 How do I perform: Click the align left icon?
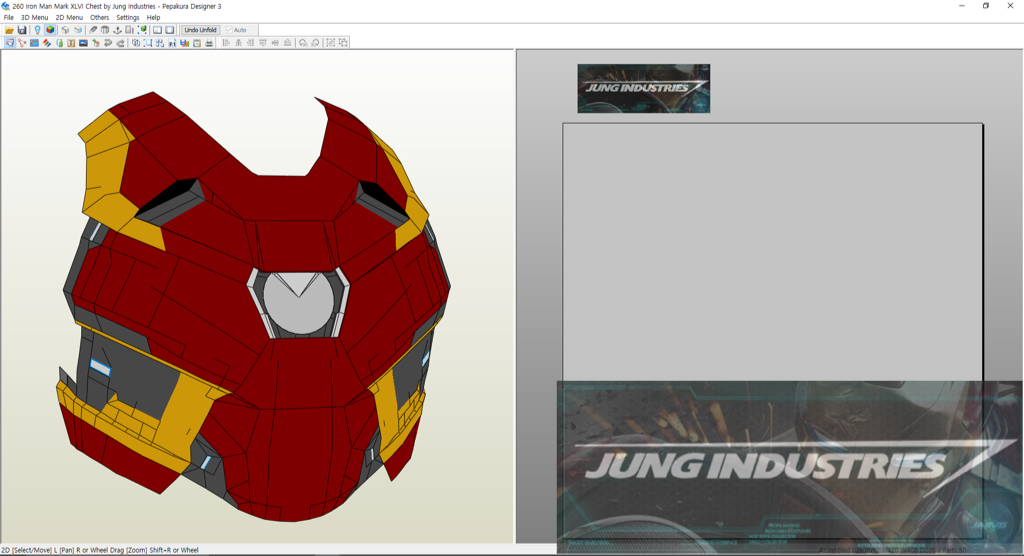tap(225, 43)
